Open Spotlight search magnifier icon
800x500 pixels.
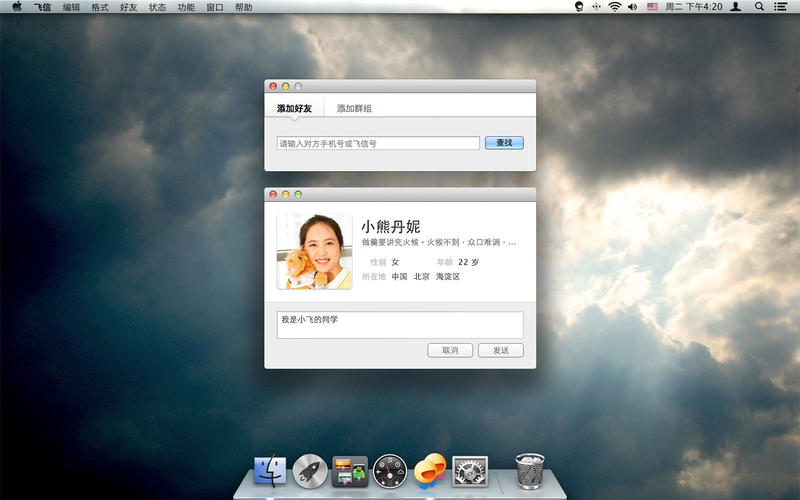(x=759, y=6)
